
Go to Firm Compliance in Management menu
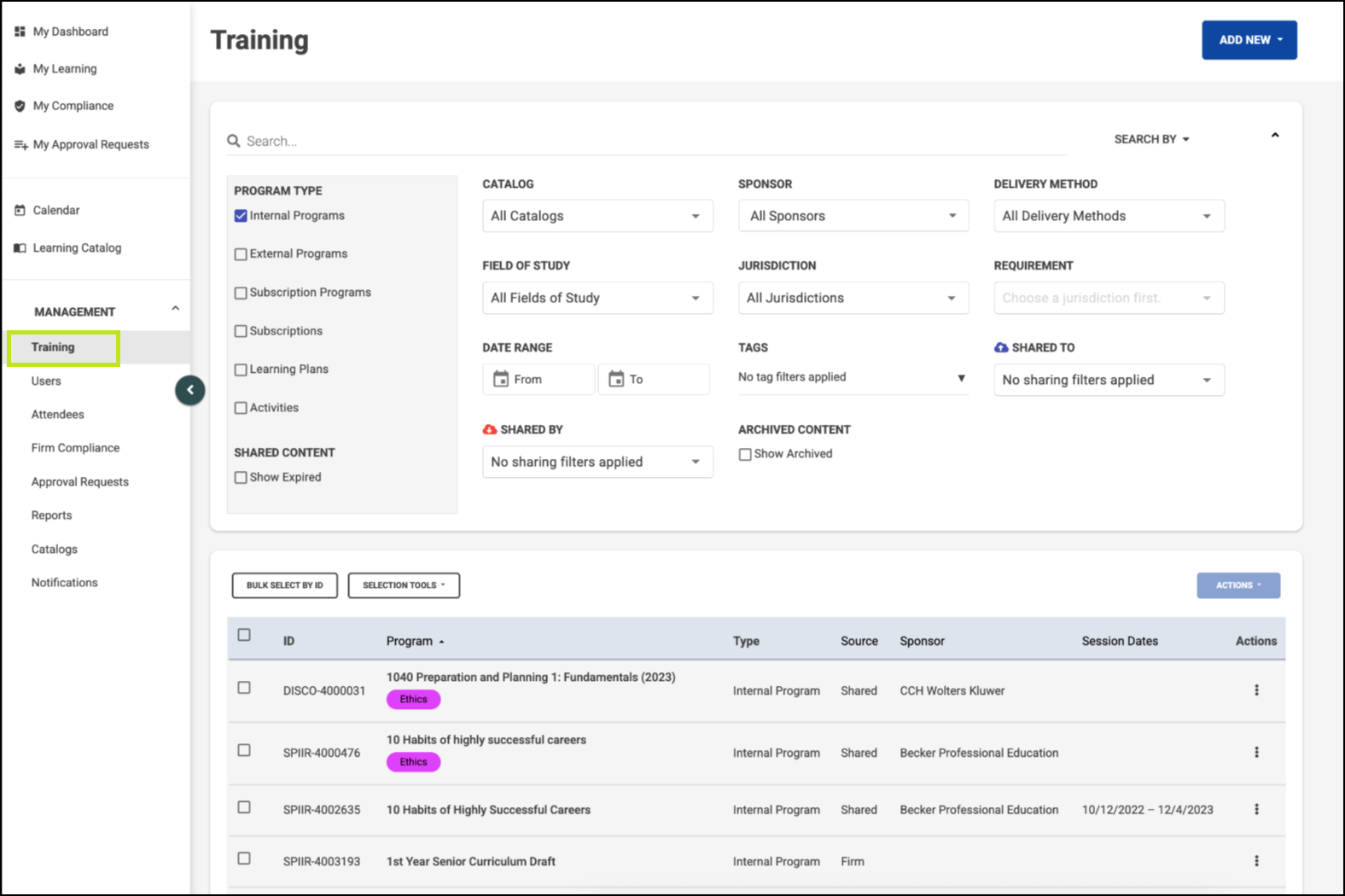pos(75,448)
